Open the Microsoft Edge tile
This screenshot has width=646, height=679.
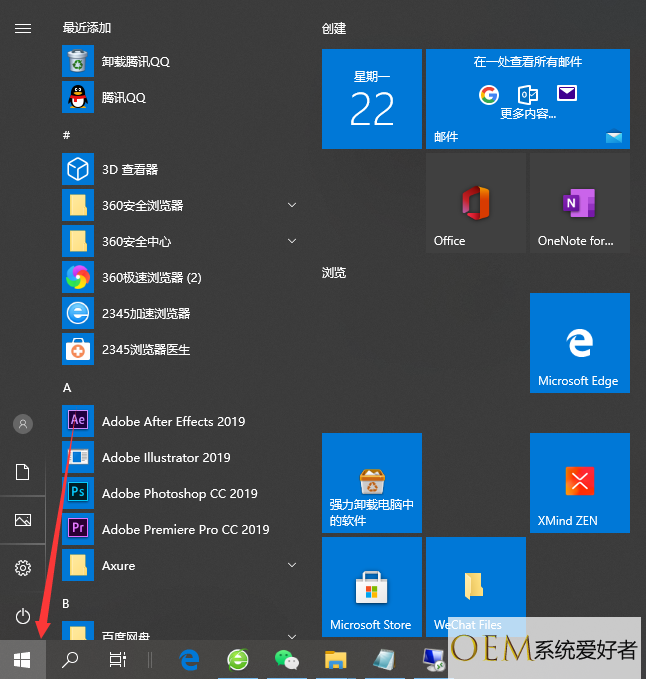pos(579,343)
